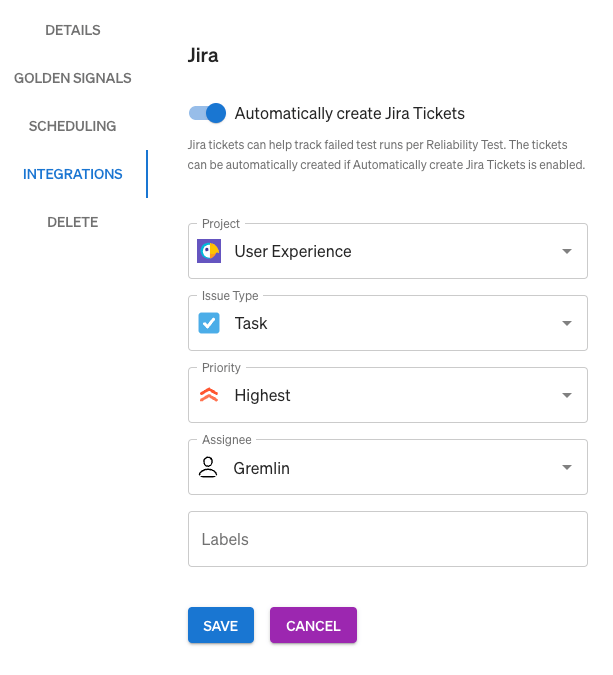Image resolution: width=613 pixels, height=675 pixels.
Task: Click the Gremlin assignee person icon
Action: point(208,467)
